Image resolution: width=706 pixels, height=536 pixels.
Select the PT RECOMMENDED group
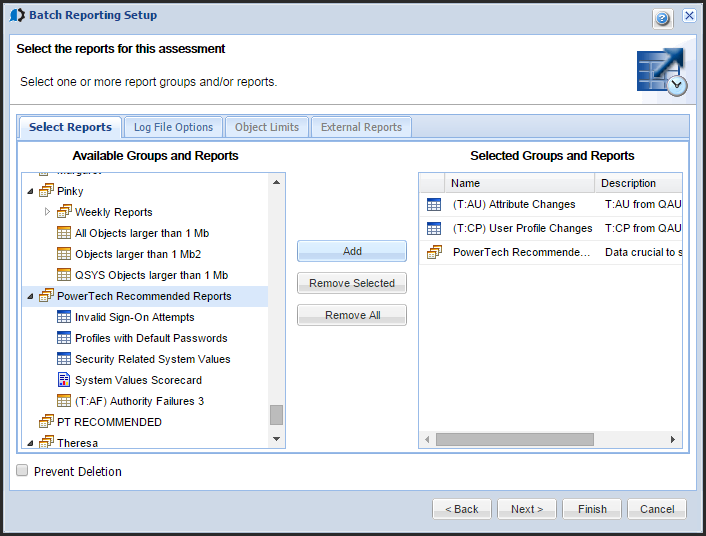(109, 422)
